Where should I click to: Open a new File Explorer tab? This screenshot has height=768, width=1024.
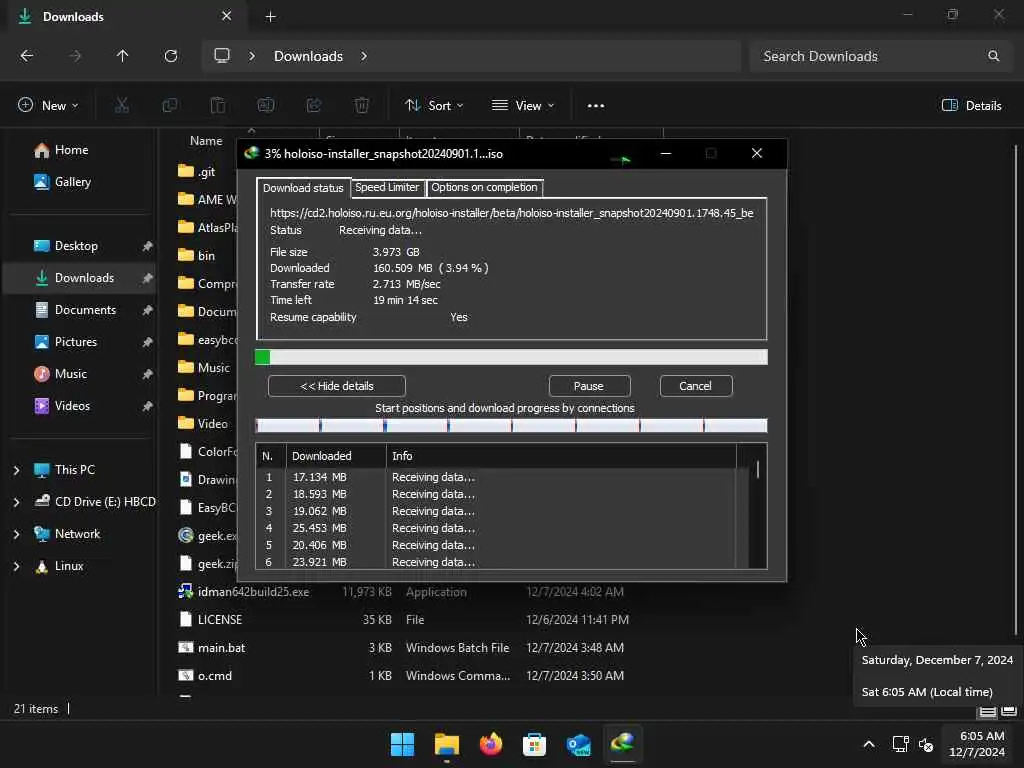tap(270, 17)
